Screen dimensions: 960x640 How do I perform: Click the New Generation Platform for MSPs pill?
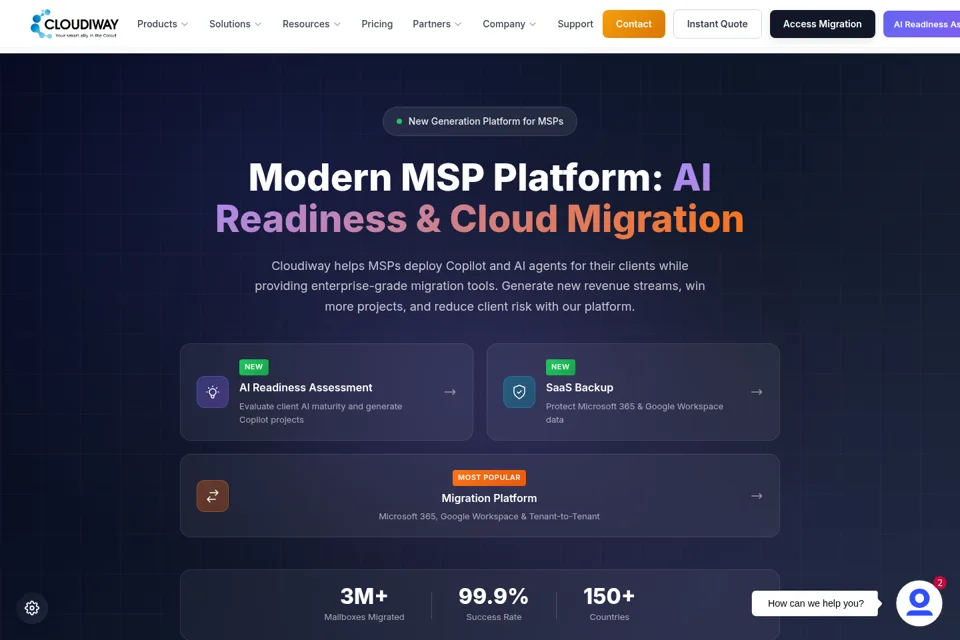(x=479, y=121)
